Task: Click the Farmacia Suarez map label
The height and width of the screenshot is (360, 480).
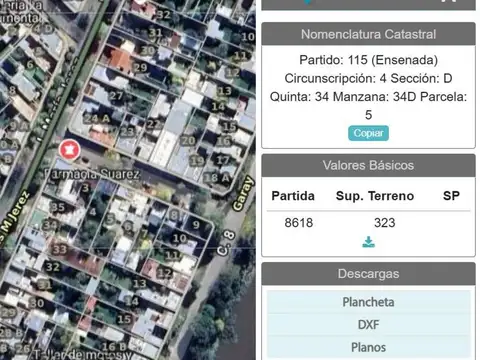Action: [x=92, y=174]
